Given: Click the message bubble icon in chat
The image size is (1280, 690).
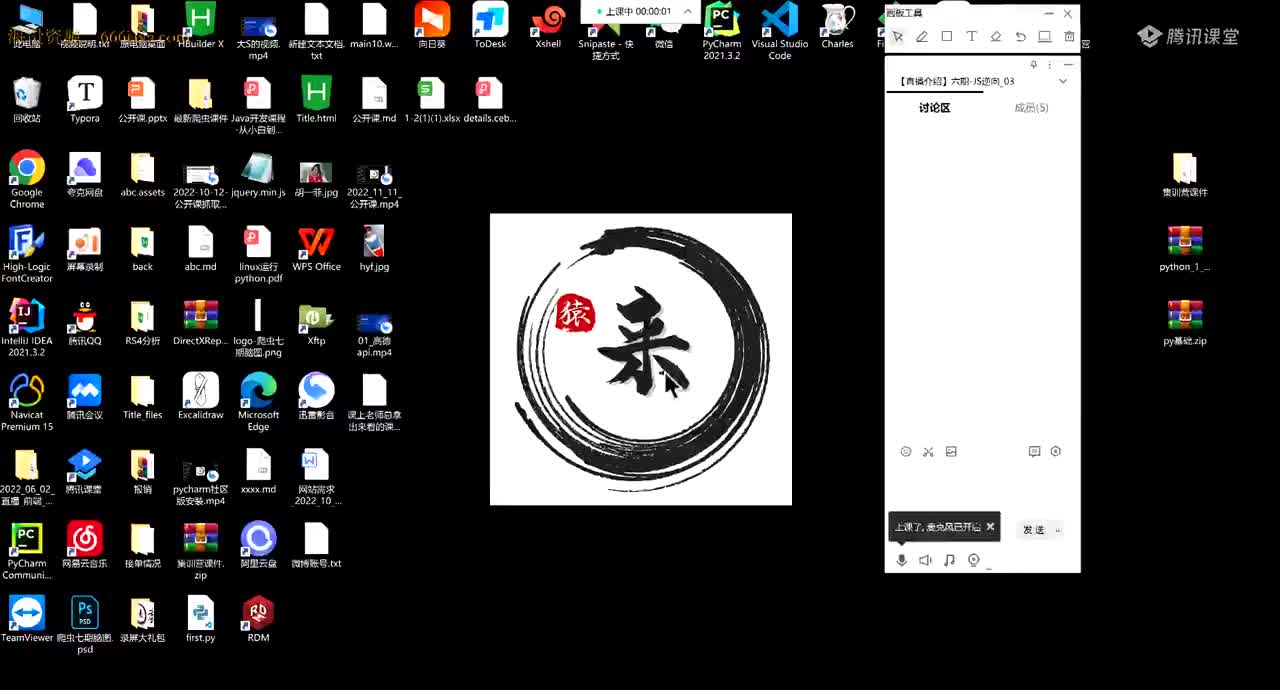Looking at the screenshot, I should point(1034,452).
